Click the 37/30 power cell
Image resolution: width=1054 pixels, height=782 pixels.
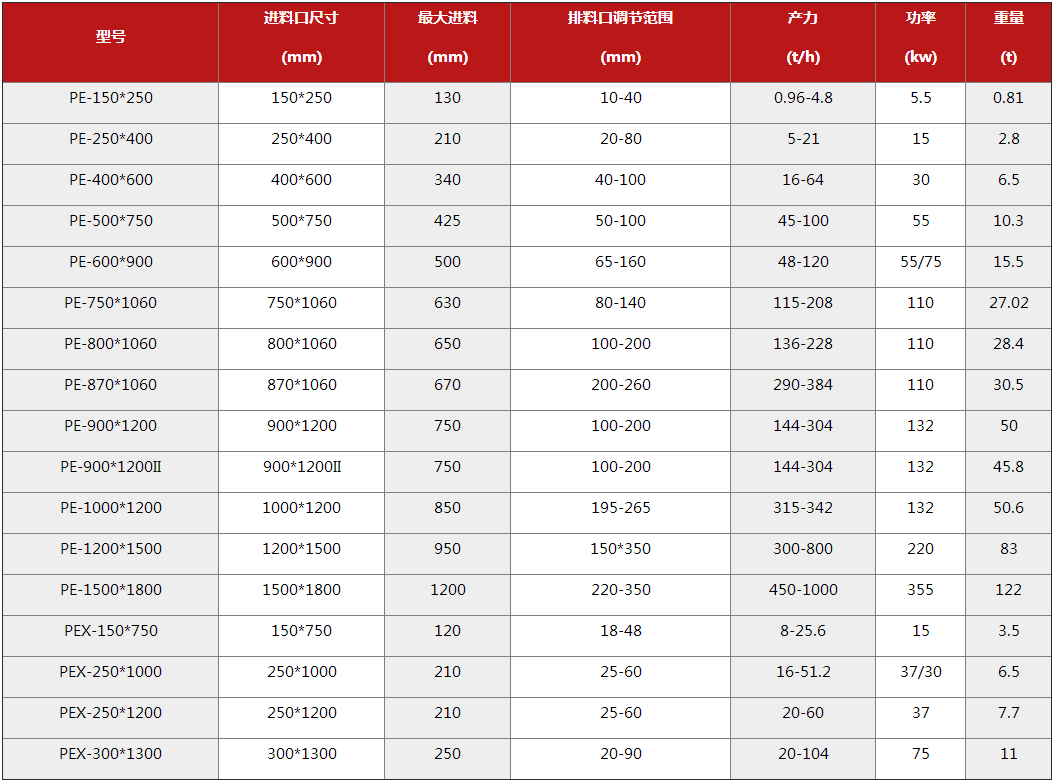(920, 672)
